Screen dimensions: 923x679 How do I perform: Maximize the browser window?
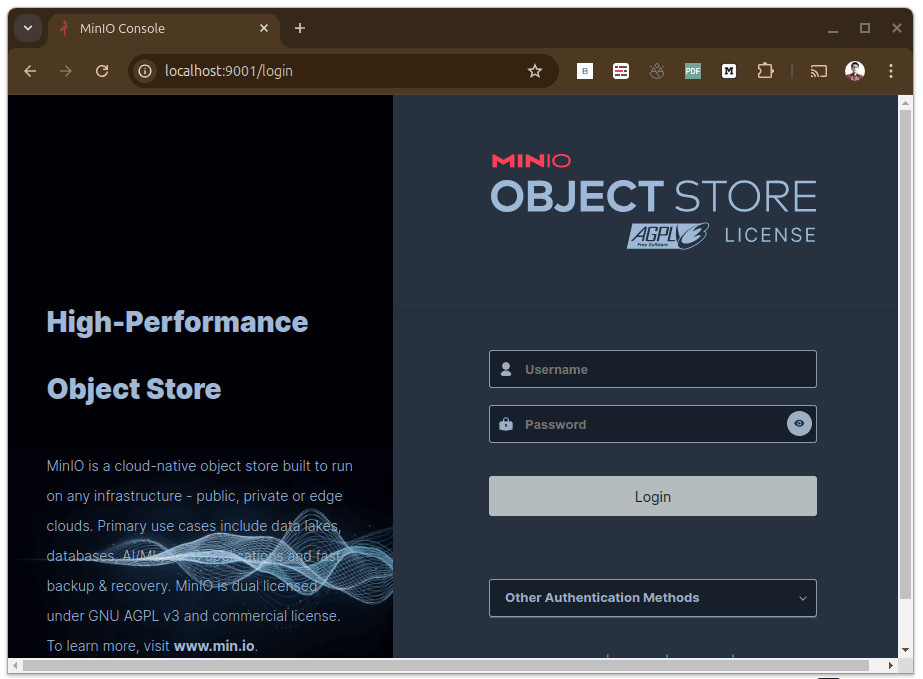point(864,28)
